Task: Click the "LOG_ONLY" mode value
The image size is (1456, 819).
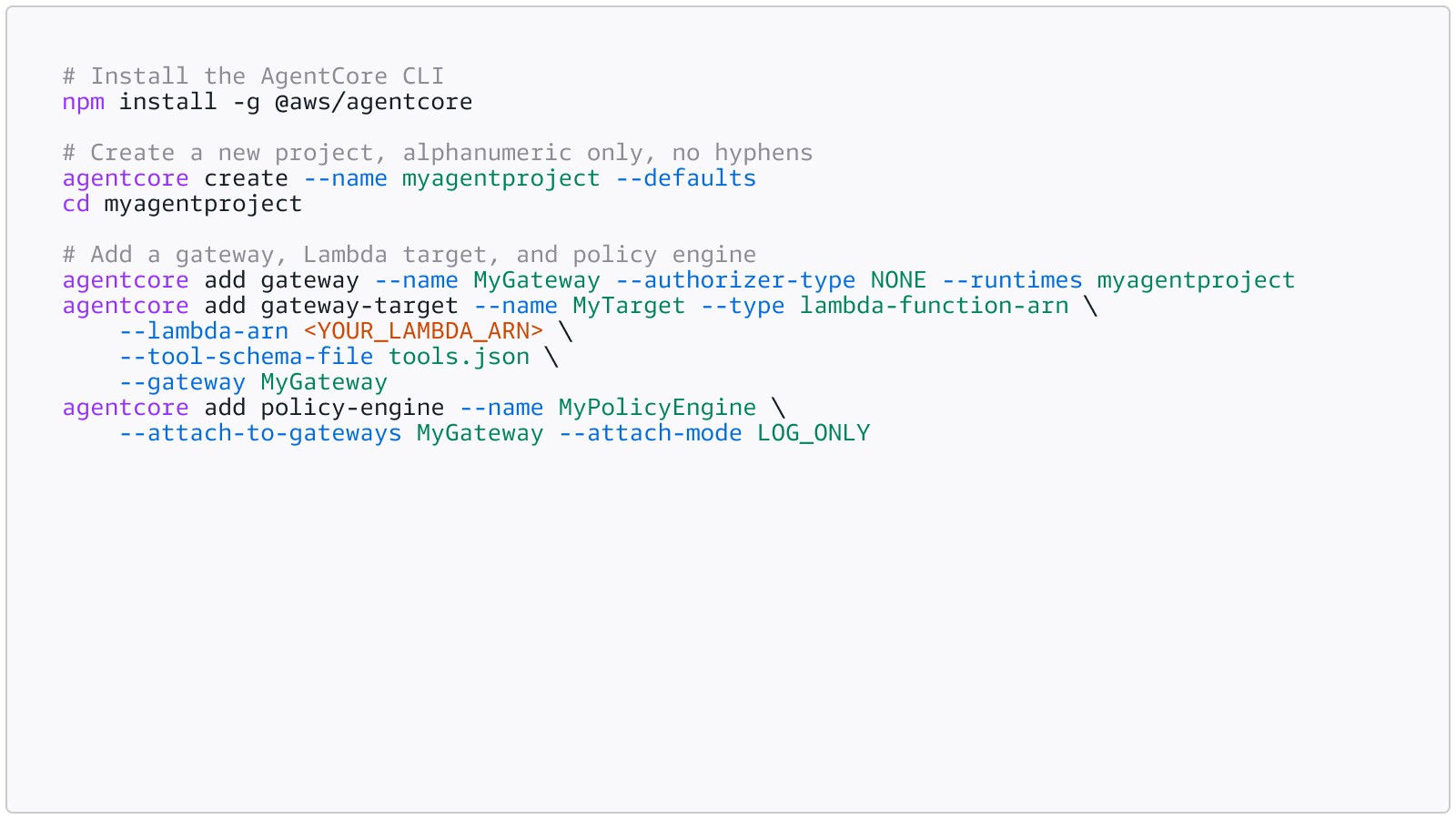Action: tap(814, 433)
